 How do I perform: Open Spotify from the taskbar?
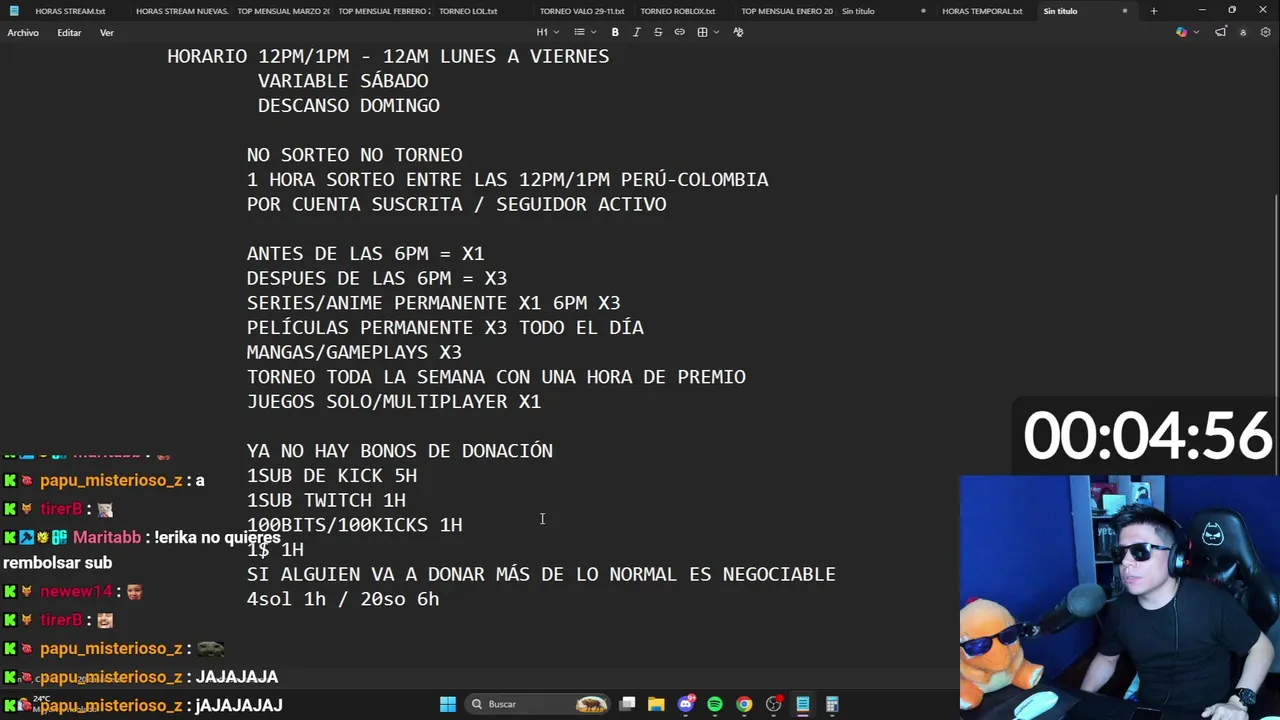click(715, 704)
